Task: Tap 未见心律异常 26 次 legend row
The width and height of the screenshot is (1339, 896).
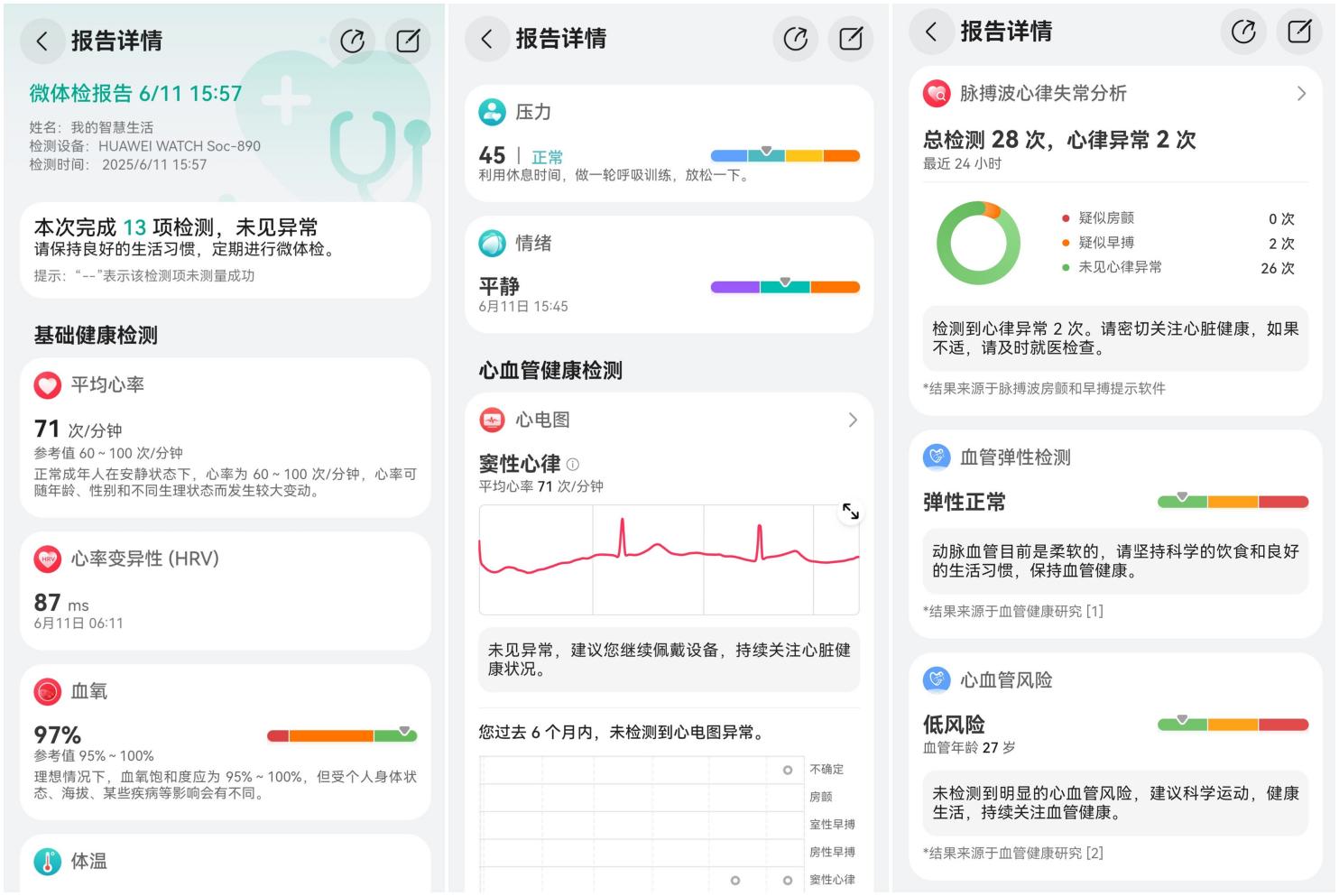Action: point(1178,267)
